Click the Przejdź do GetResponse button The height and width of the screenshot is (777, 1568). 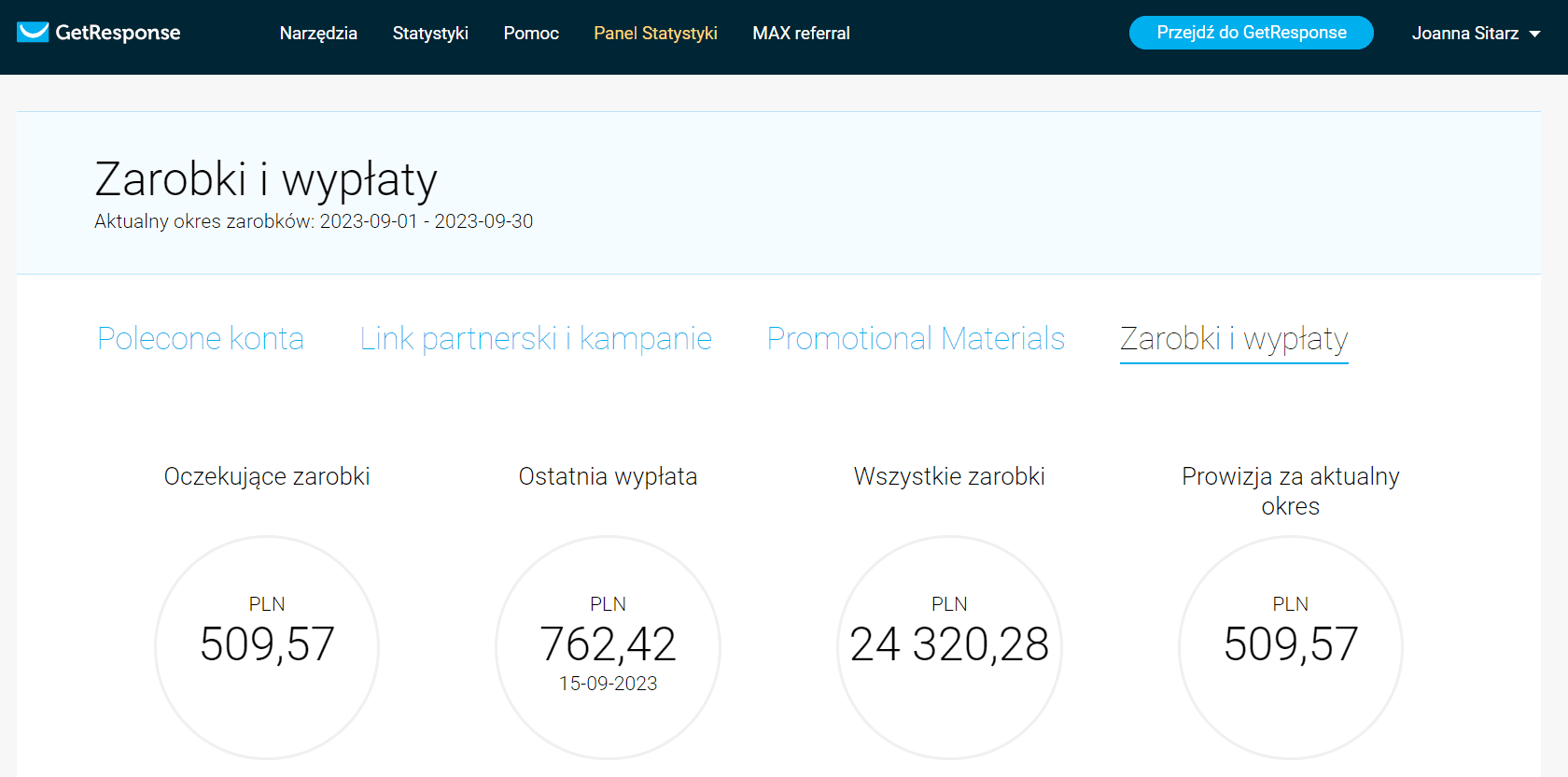point(1252,33)
